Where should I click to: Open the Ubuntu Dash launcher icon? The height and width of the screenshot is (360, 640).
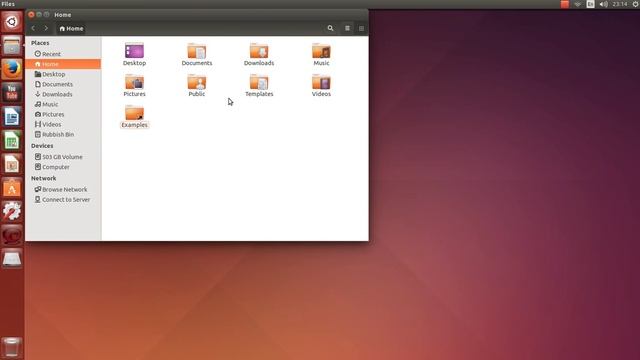pyautogui.click(x=12, y=22)
